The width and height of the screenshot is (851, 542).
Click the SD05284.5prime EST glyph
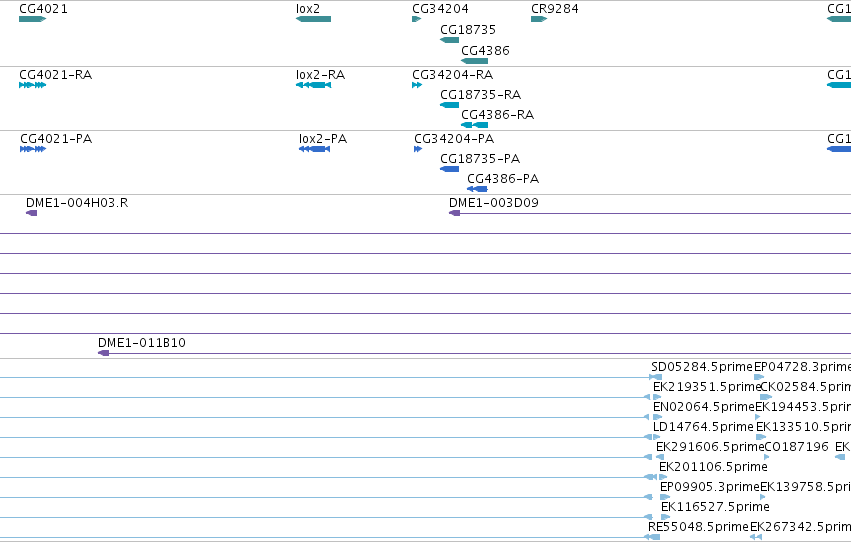point(656,377)
